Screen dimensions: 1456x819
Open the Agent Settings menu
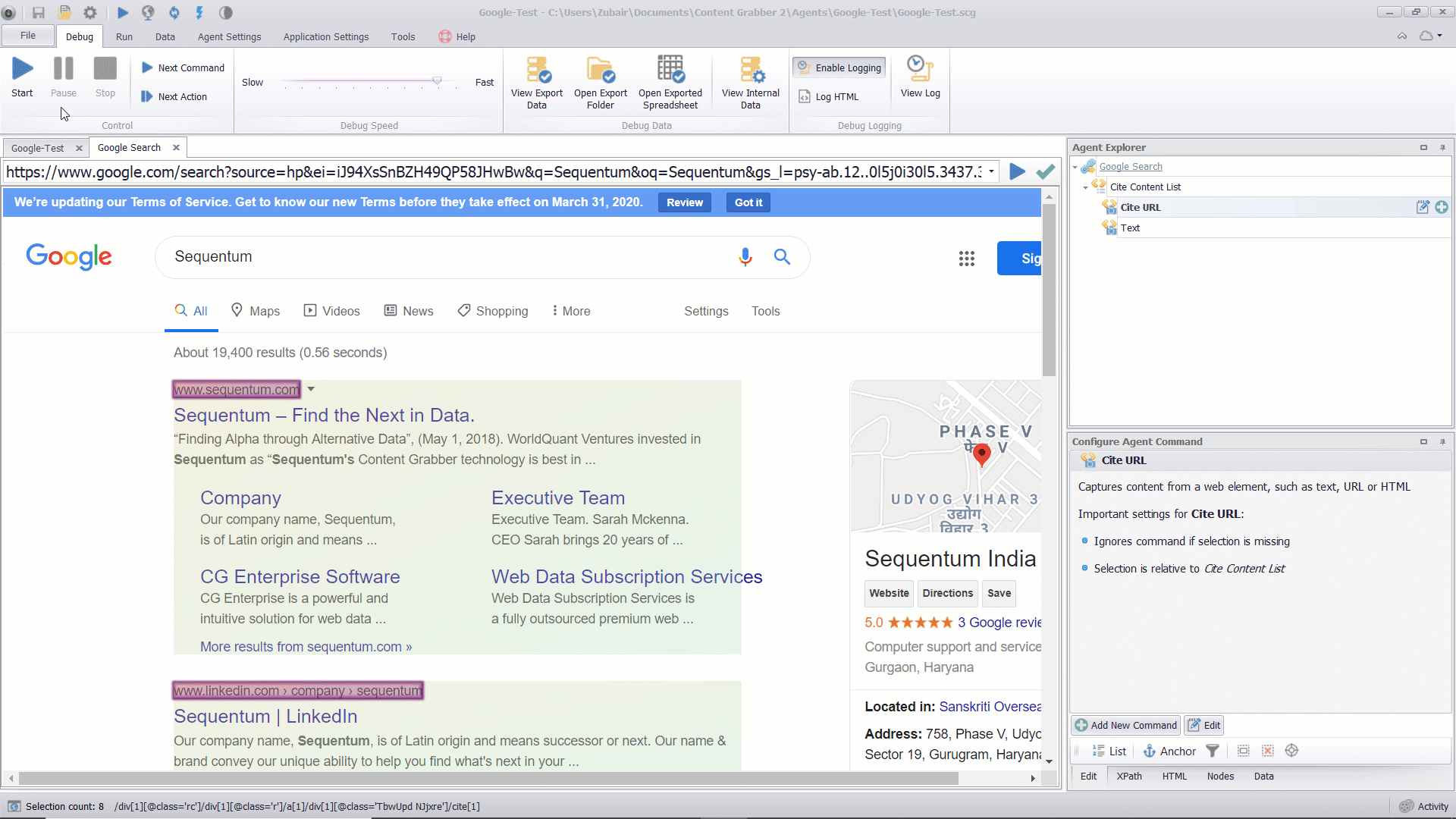pos(229,36)
